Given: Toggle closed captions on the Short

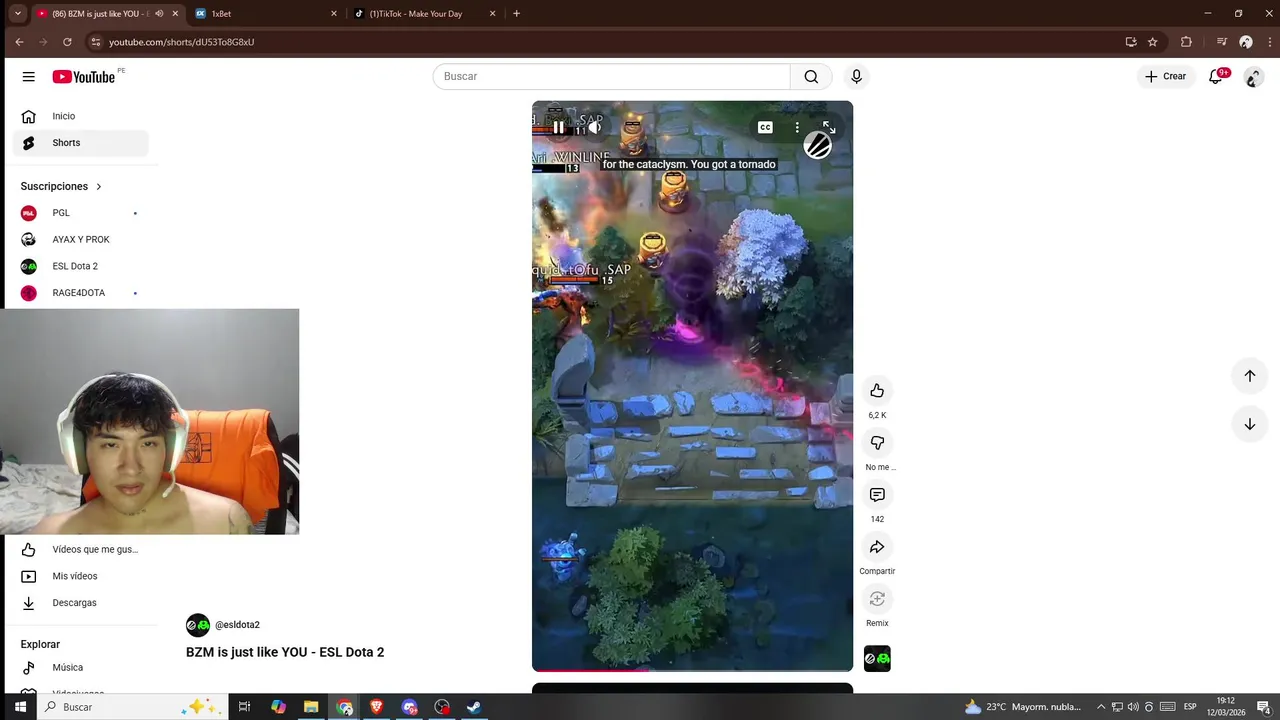Looking at the screenshot, I should point(765,127).
